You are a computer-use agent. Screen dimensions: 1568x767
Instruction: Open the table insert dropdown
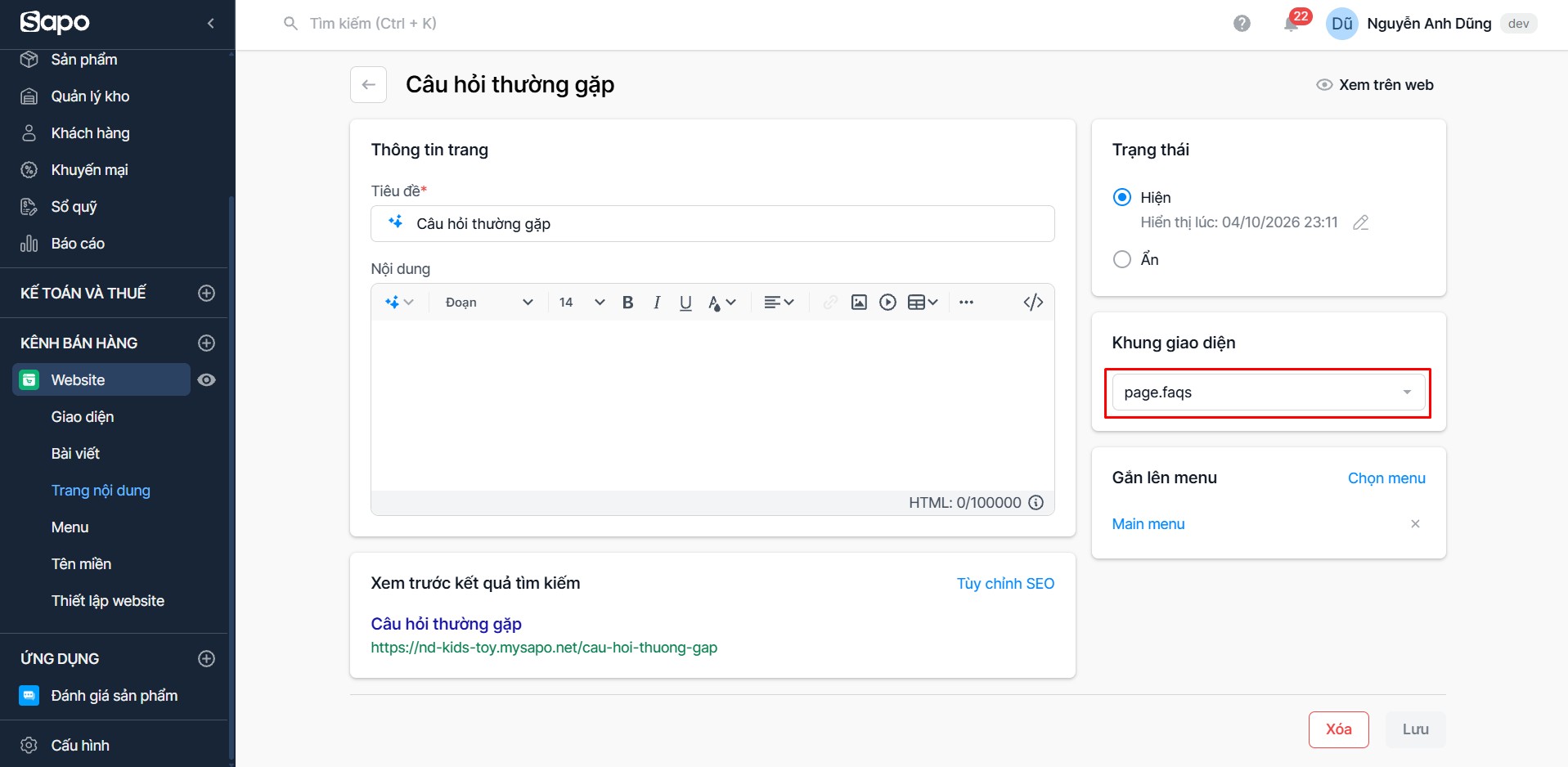pos(923,303)
